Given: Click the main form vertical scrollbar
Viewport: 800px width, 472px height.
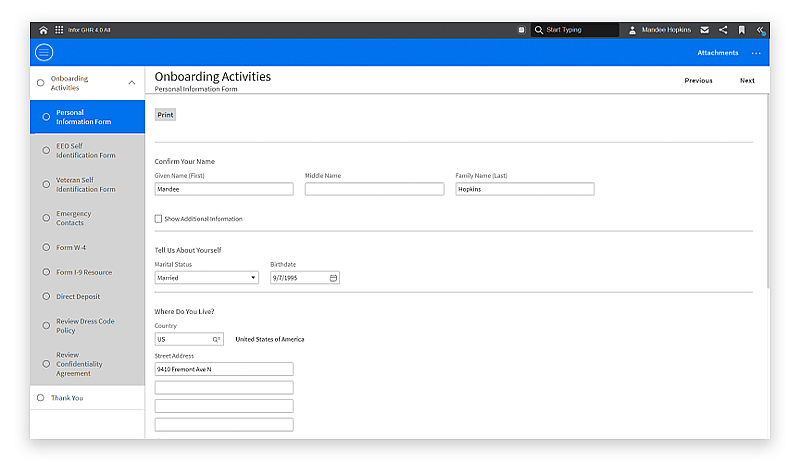Looking at the screenshot, I should 767,191.
